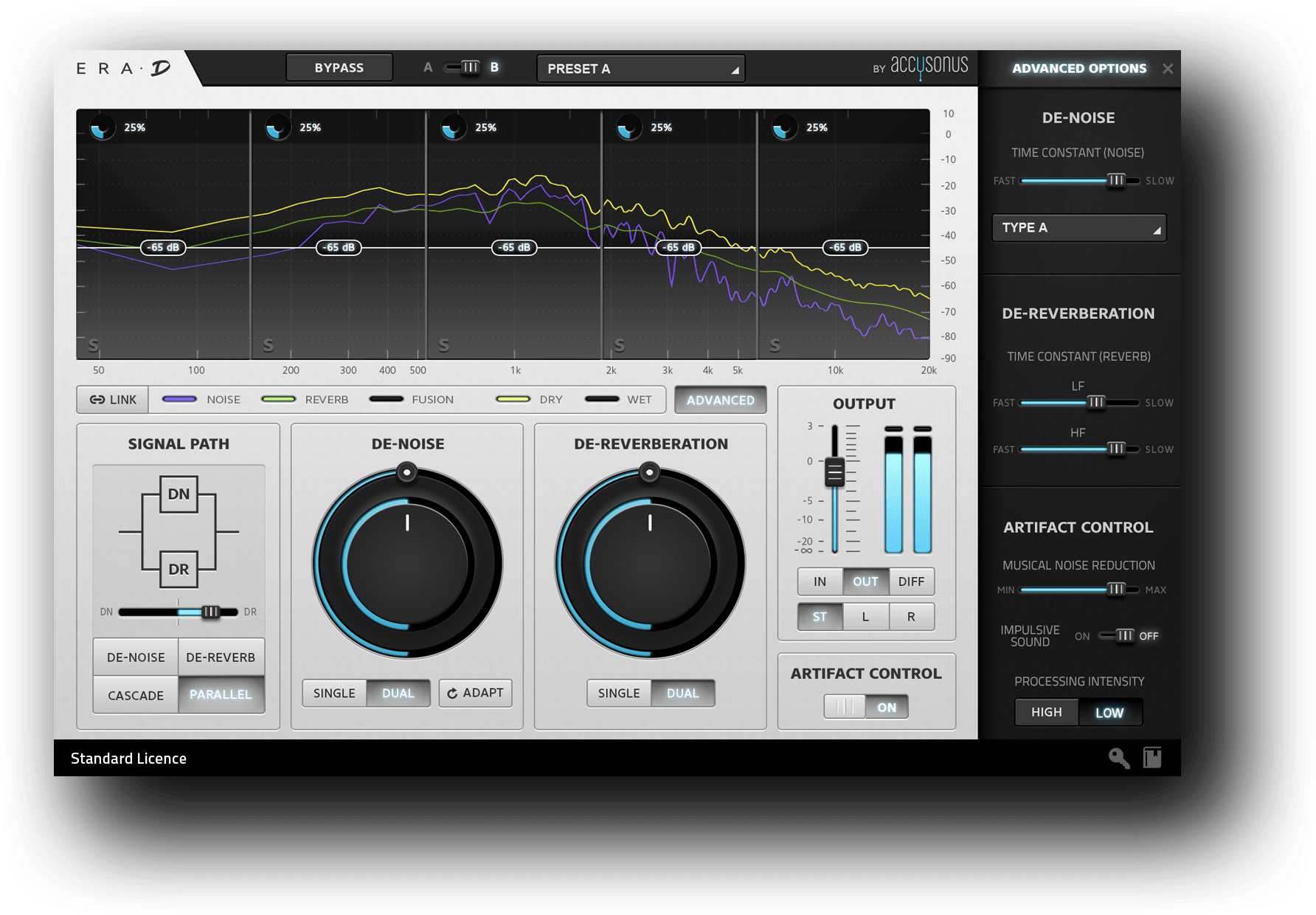Select DE-NOISE signal path mode
The height and width of the screenshot is (915, 1316).
(x=136, y=657)
